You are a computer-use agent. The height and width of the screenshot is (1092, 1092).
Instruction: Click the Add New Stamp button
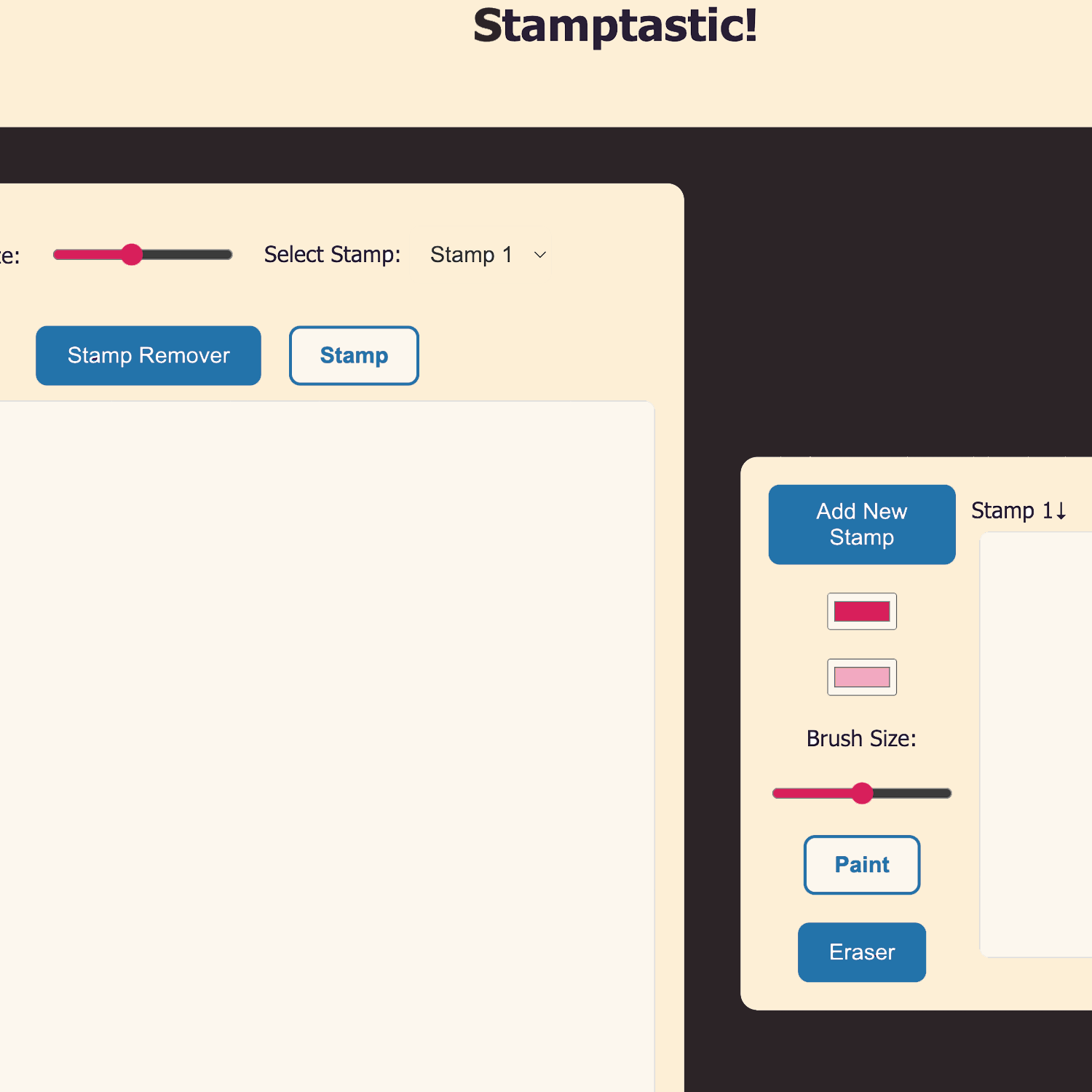click(x=862, y=524)
